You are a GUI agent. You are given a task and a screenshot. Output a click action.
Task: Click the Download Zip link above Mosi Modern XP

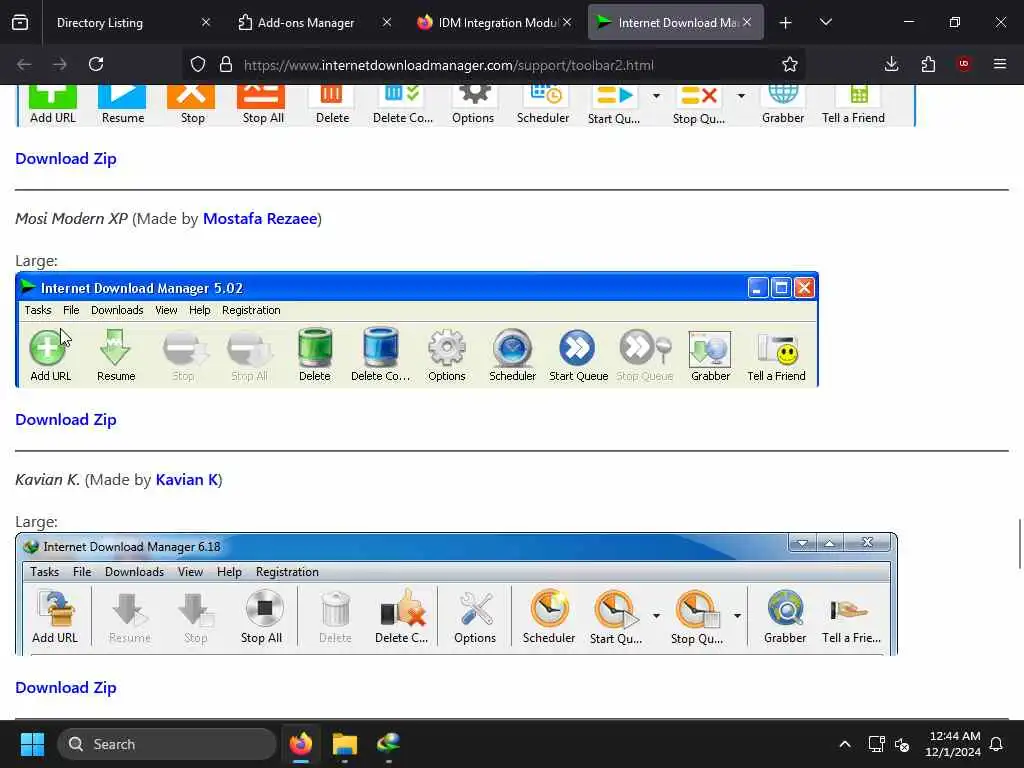[x=66, y=159]
